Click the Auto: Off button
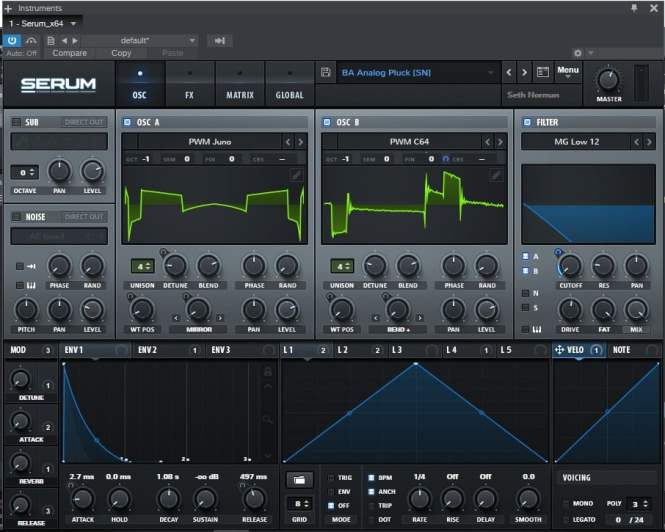This screenshot has height=532, width=665. pyautogui.click(x=22, y=53)
